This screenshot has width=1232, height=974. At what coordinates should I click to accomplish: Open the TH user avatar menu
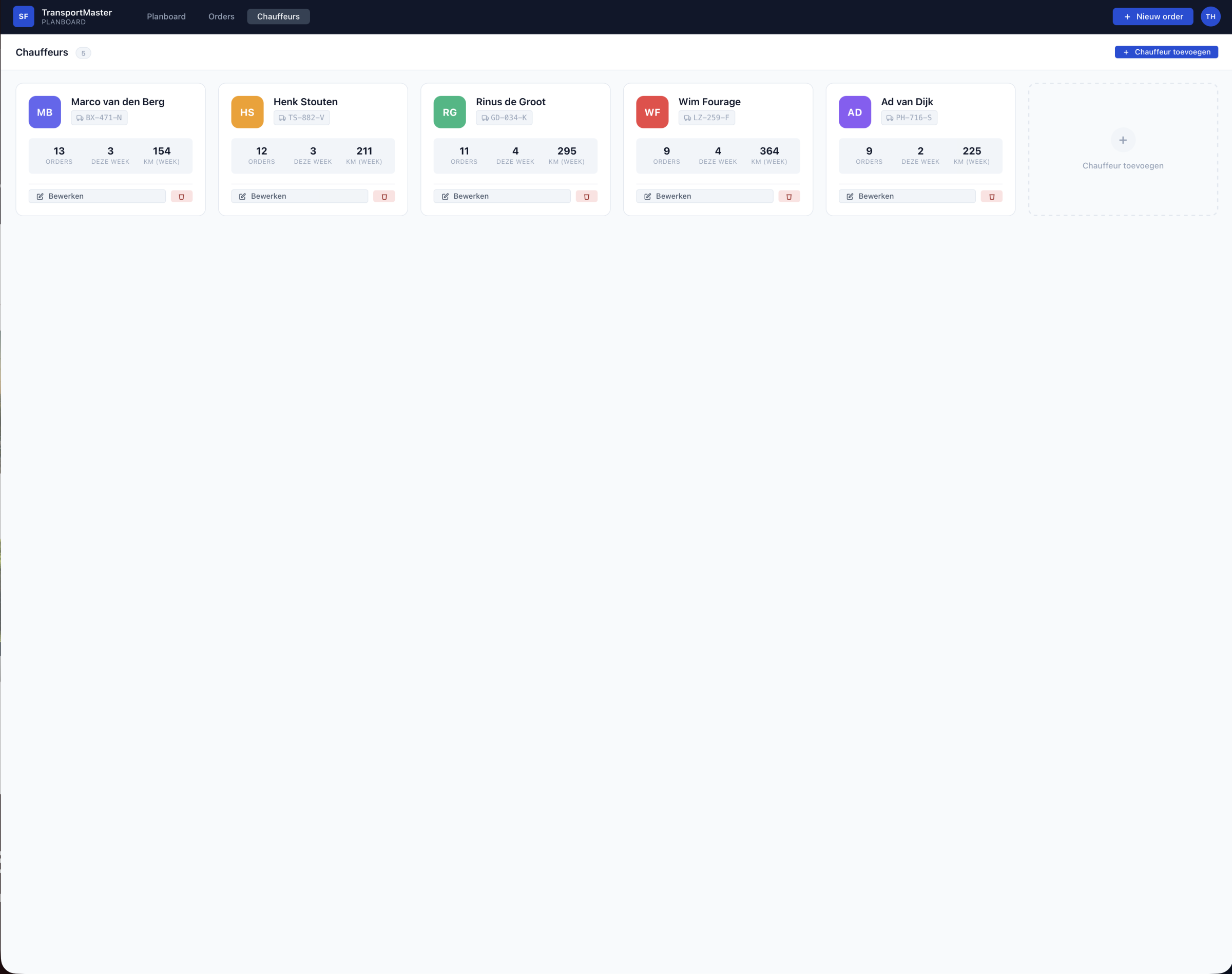pyautogui.click(x=1210, y=16)
